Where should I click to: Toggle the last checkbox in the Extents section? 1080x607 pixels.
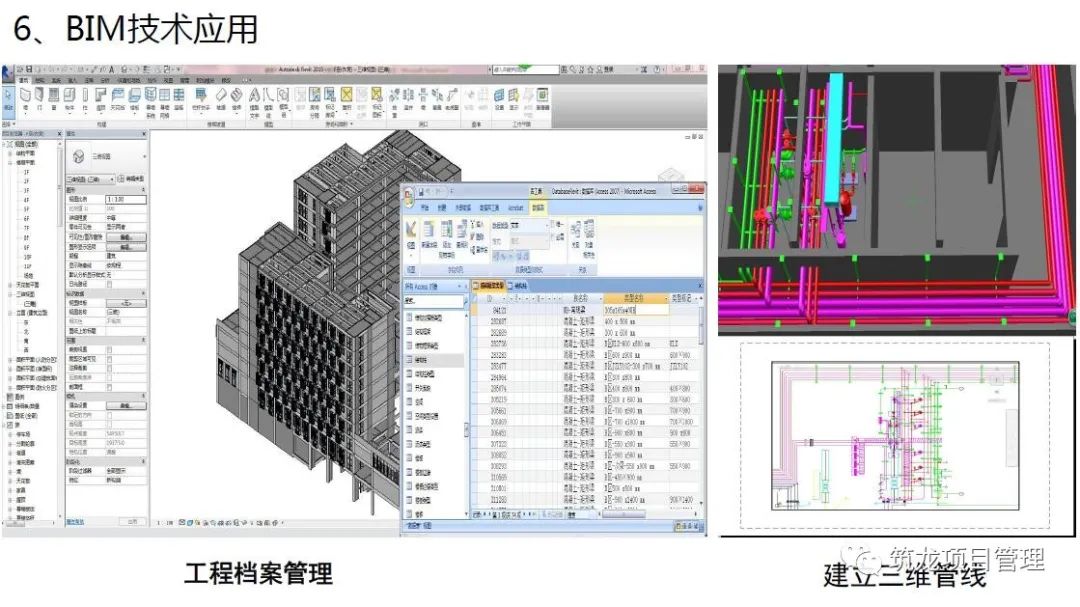click(x=109, y=386)
